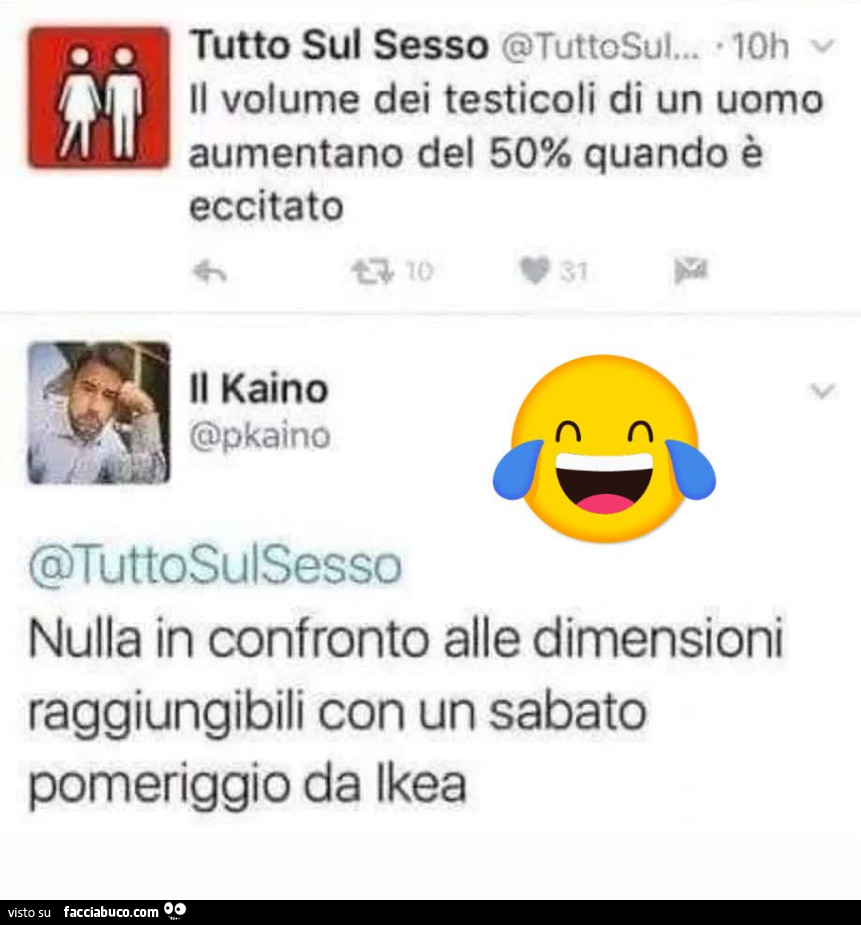The height and width of the screenshot is (925, 861).
Task: Open the Tutto Sul Sesso display name
Action: click(x=339, y=45)
